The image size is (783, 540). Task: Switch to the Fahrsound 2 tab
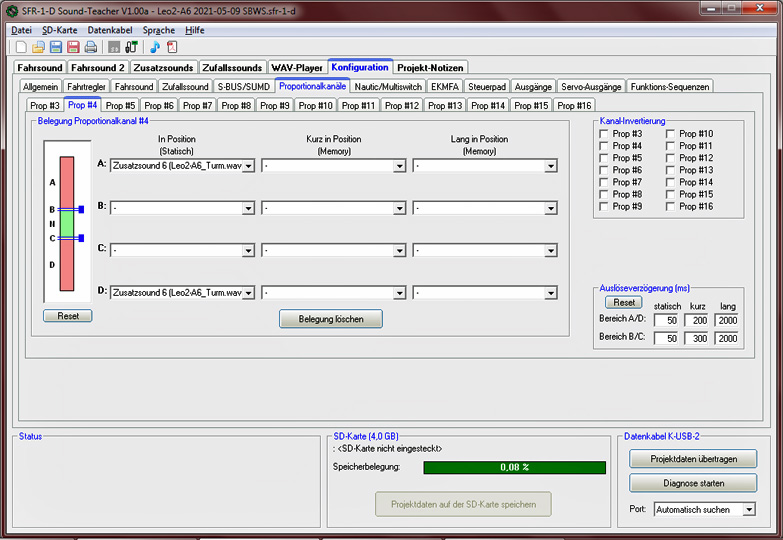pyautogui.click(x=98, y=67)
